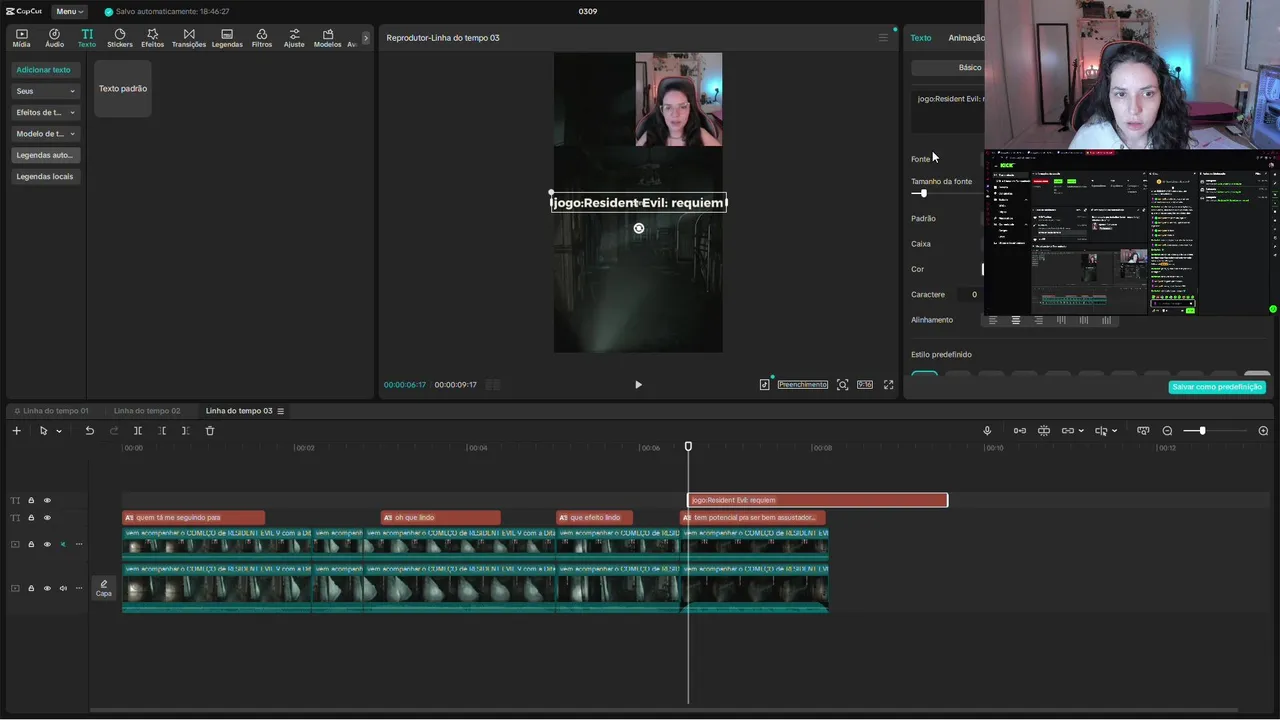Select the Animação tab in properties panel
1280x720 pixels.
click(x=966, y=38)
